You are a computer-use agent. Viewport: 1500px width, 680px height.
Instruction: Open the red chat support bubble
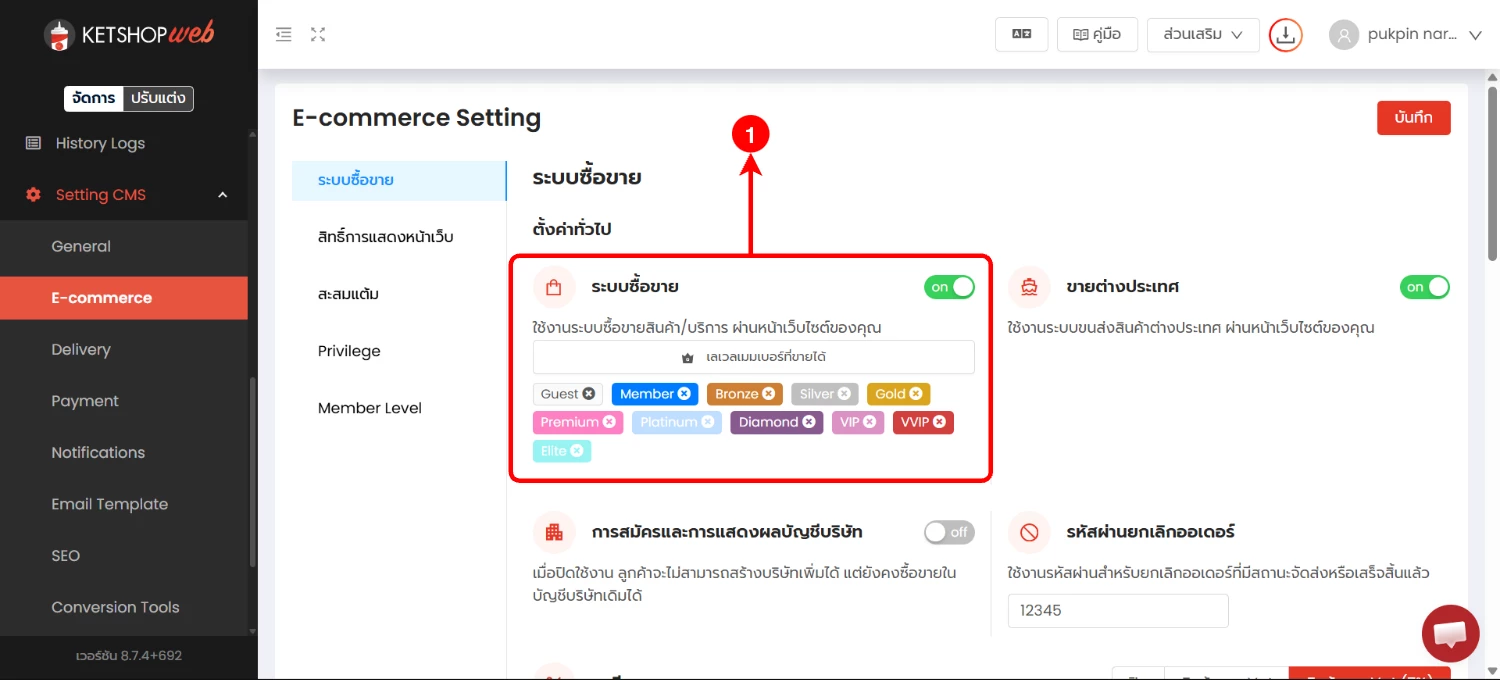click(1450, 633)
